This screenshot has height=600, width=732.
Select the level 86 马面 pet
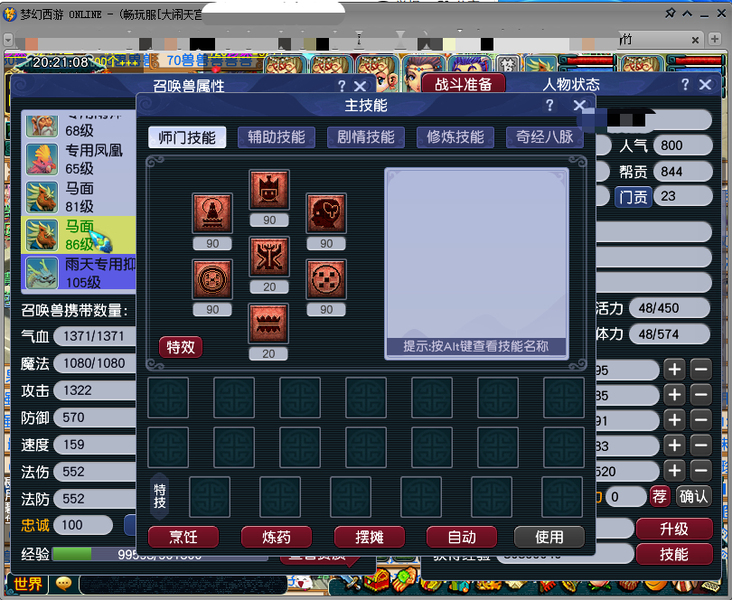tap(79, 235)
